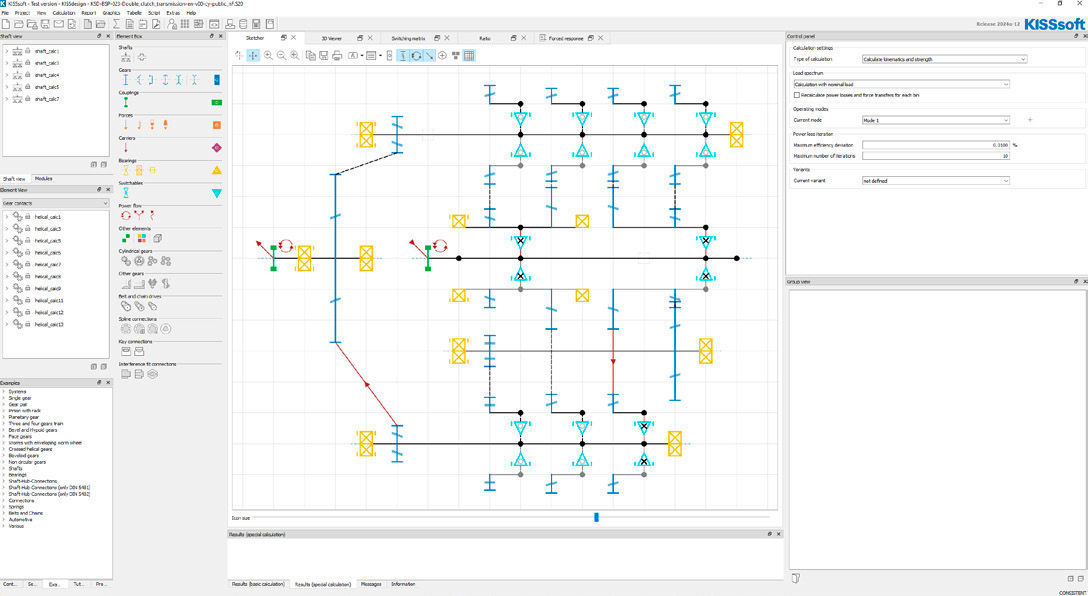Close the Element Box panel
This screenshot has width=1088, height=596.
tap(221, 35)
